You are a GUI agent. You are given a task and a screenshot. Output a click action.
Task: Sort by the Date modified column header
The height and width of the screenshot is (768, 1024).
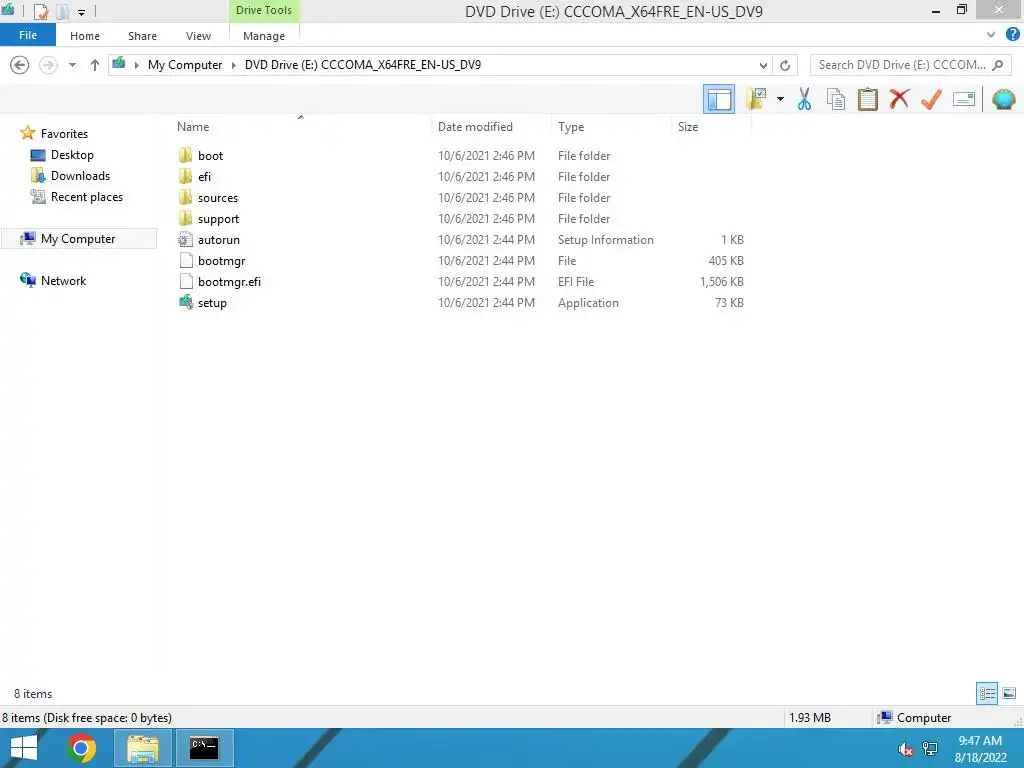coord(475,127)
